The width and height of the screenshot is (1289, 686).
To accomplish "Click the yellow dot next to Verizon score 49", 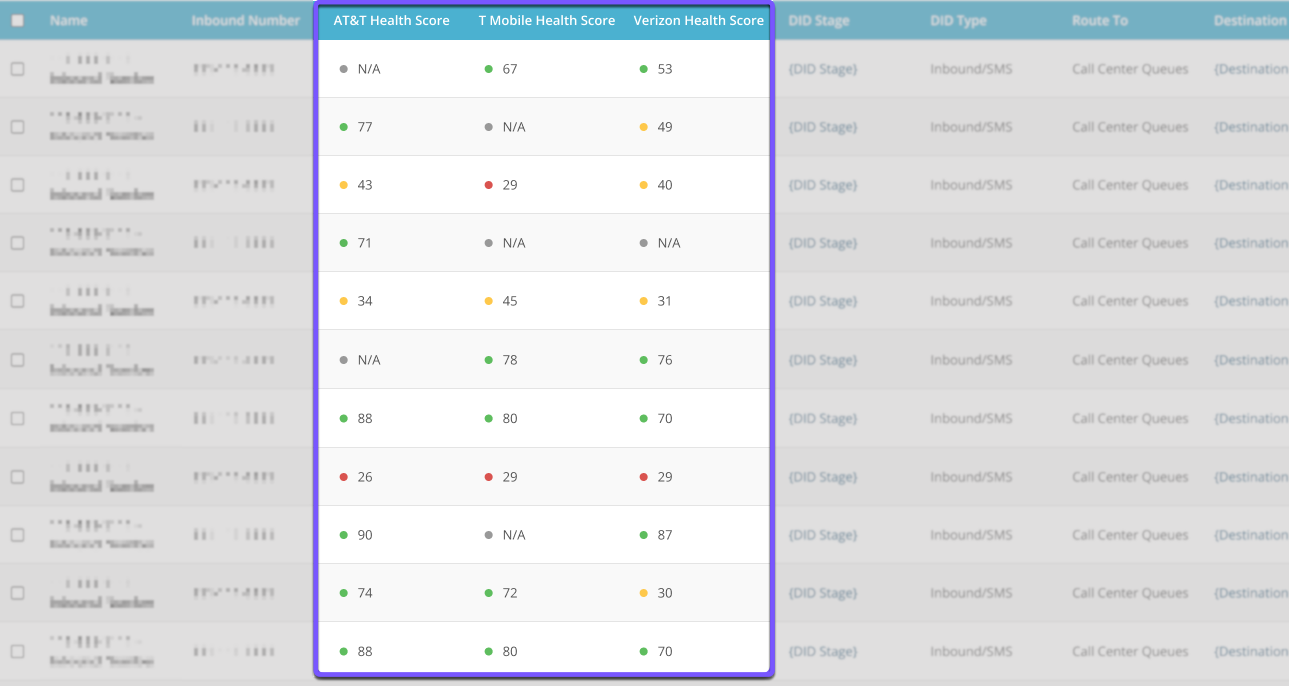I will click(644, 127).
